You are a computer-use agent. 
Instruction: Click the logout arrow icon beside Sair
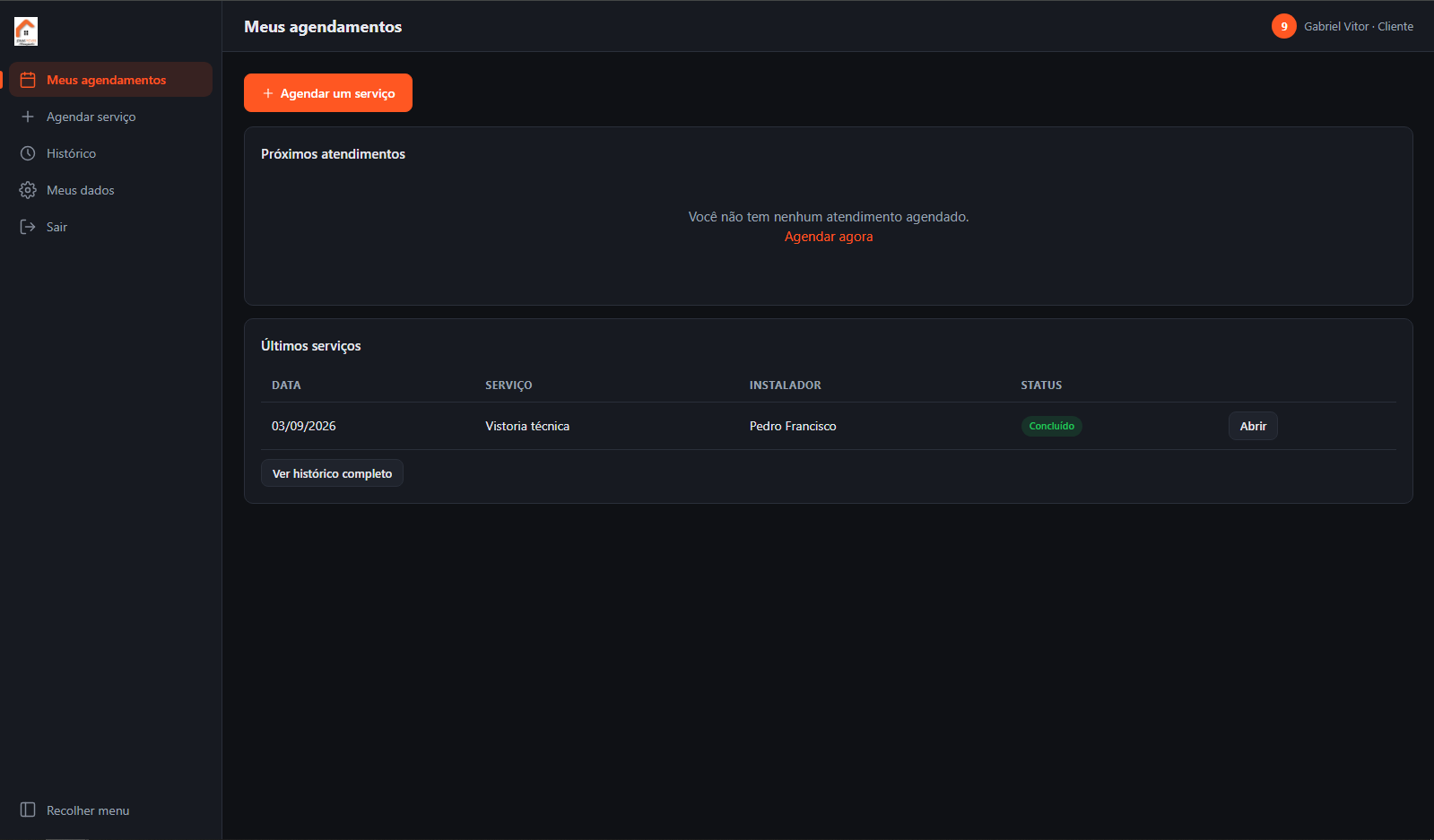pos(28,227)
